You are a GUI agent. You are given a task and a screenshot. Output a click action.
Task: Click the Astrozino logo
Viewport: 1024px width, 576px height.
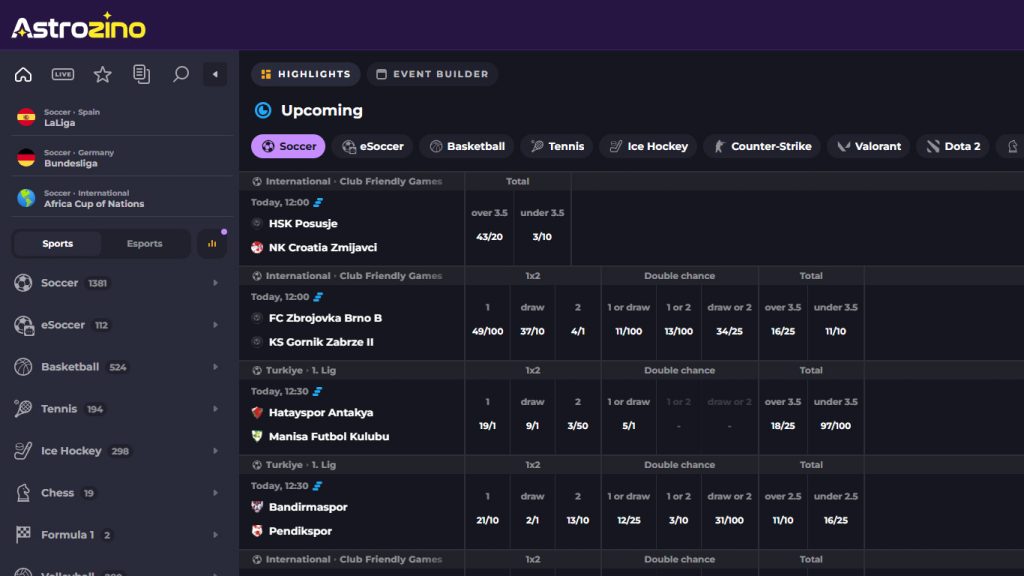coord(78,26)
